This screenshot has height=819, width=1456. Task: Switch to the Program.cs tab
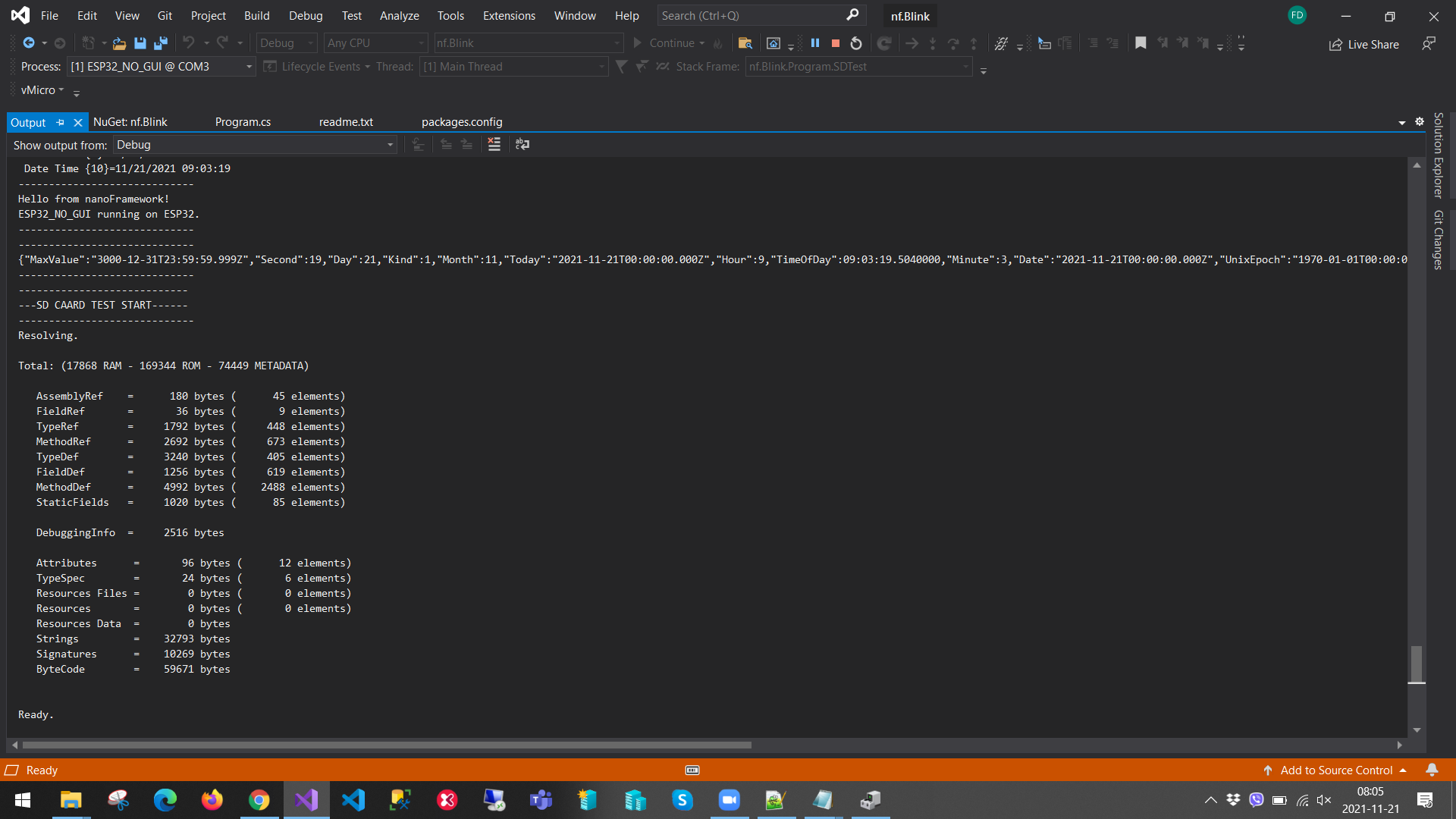[243, 121]
